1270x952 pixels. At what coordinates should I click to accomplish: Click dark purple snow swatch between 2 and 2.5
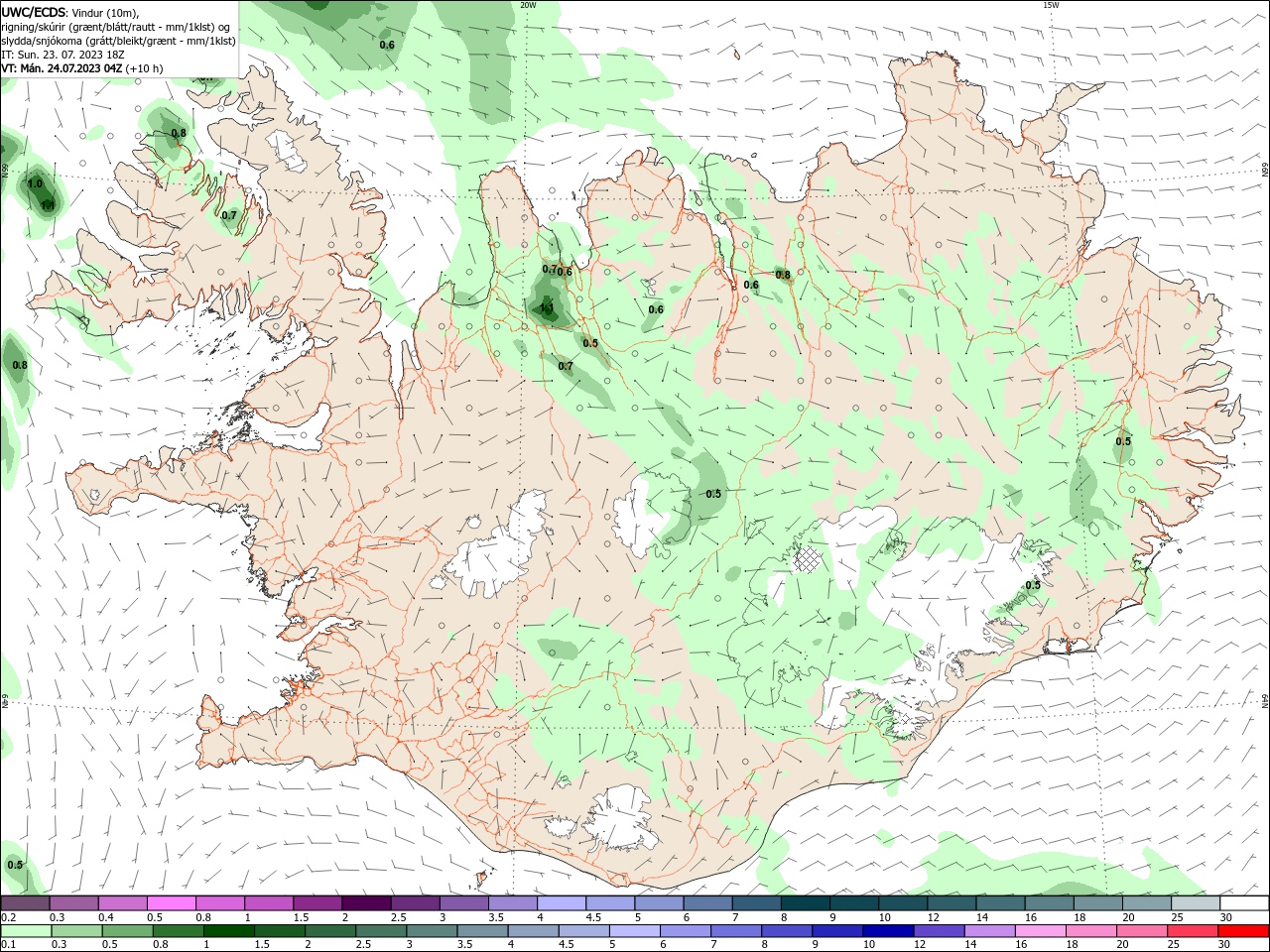click(x=365, y=903)
